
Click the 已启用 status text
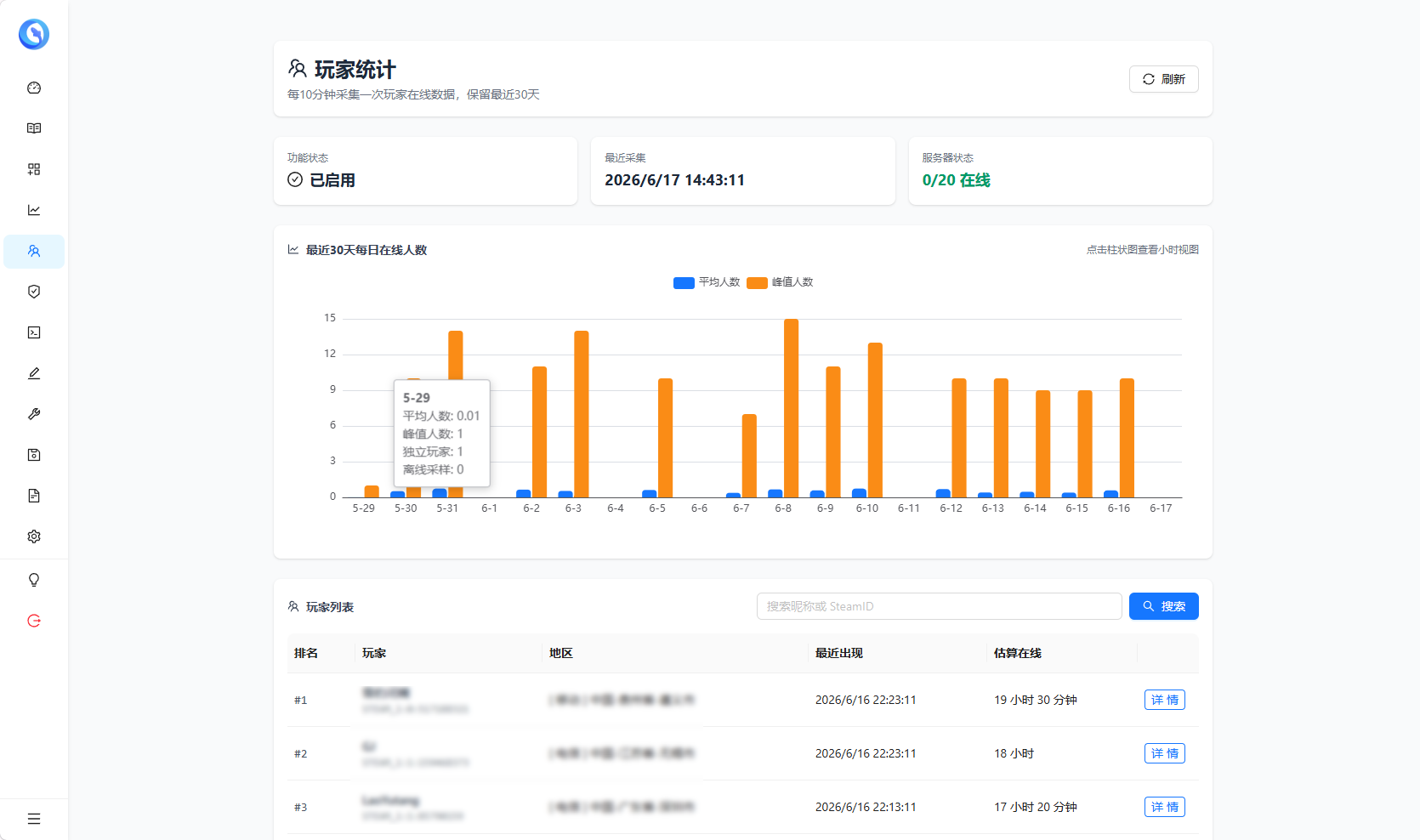click(332, 180)
